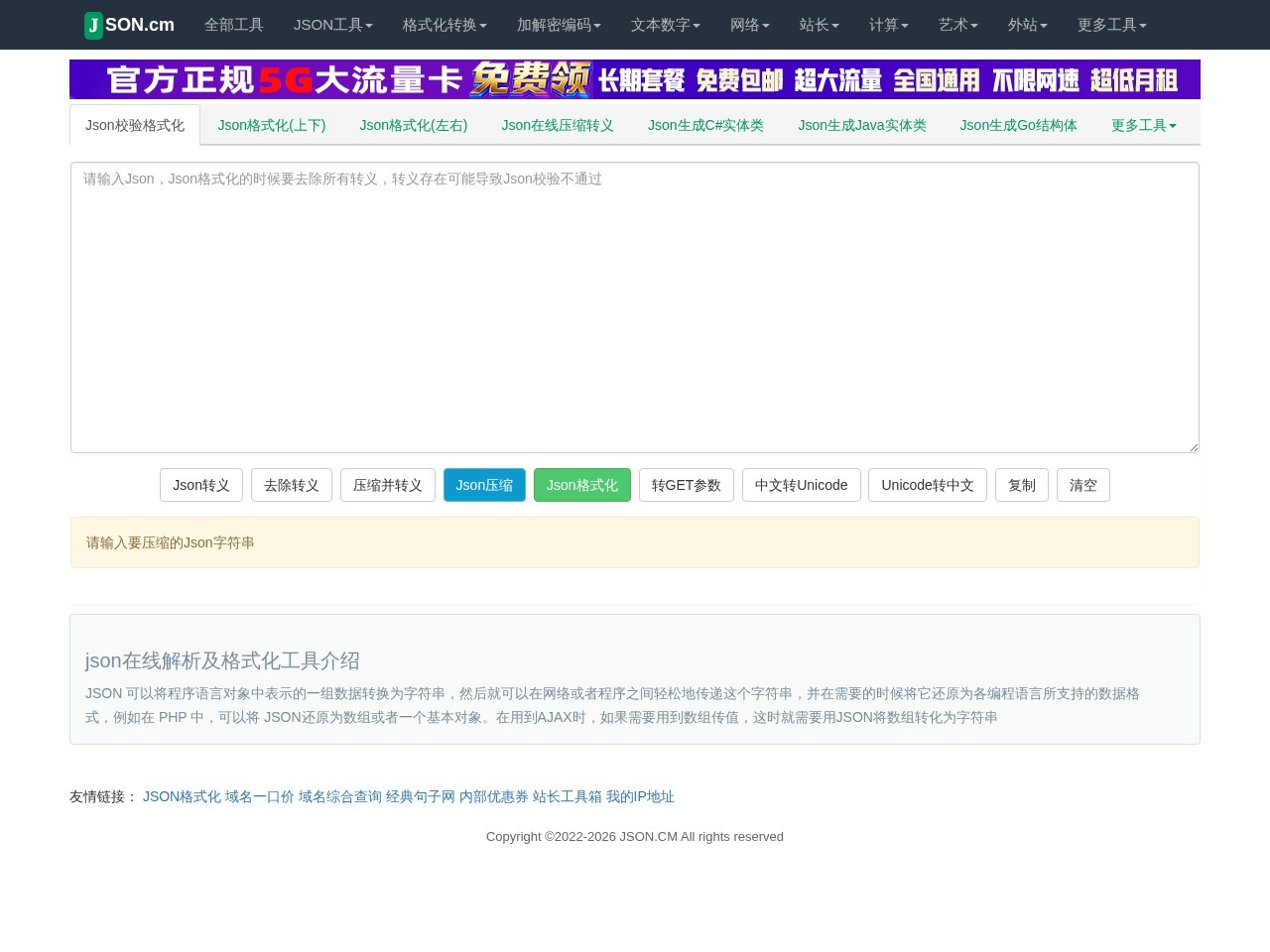Click the textarea resize handle corner

tap(1194, 447)
